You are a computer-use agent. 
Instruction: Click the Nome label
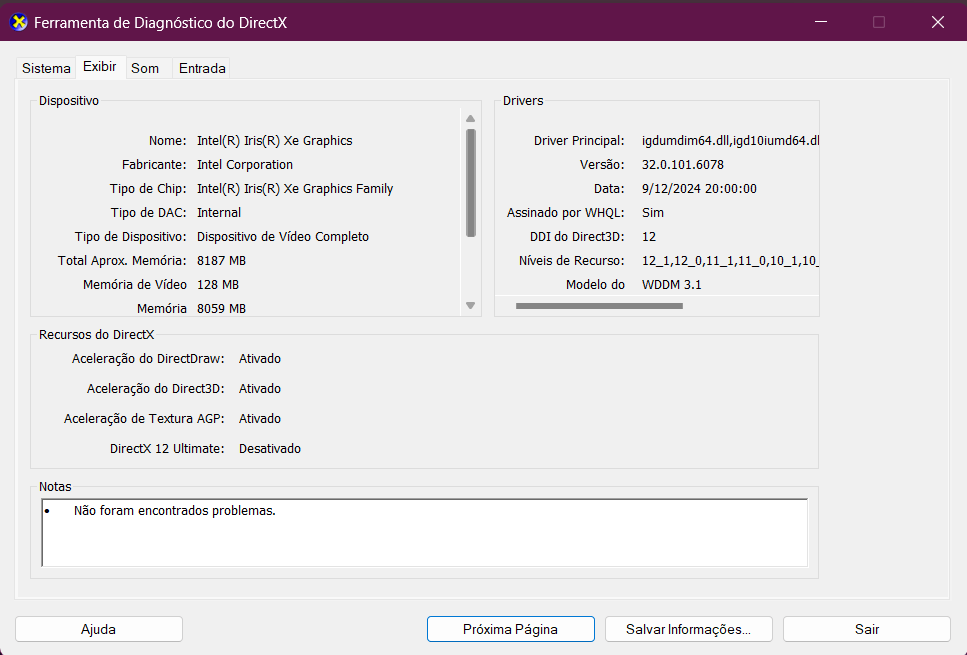tap(167, 141)
